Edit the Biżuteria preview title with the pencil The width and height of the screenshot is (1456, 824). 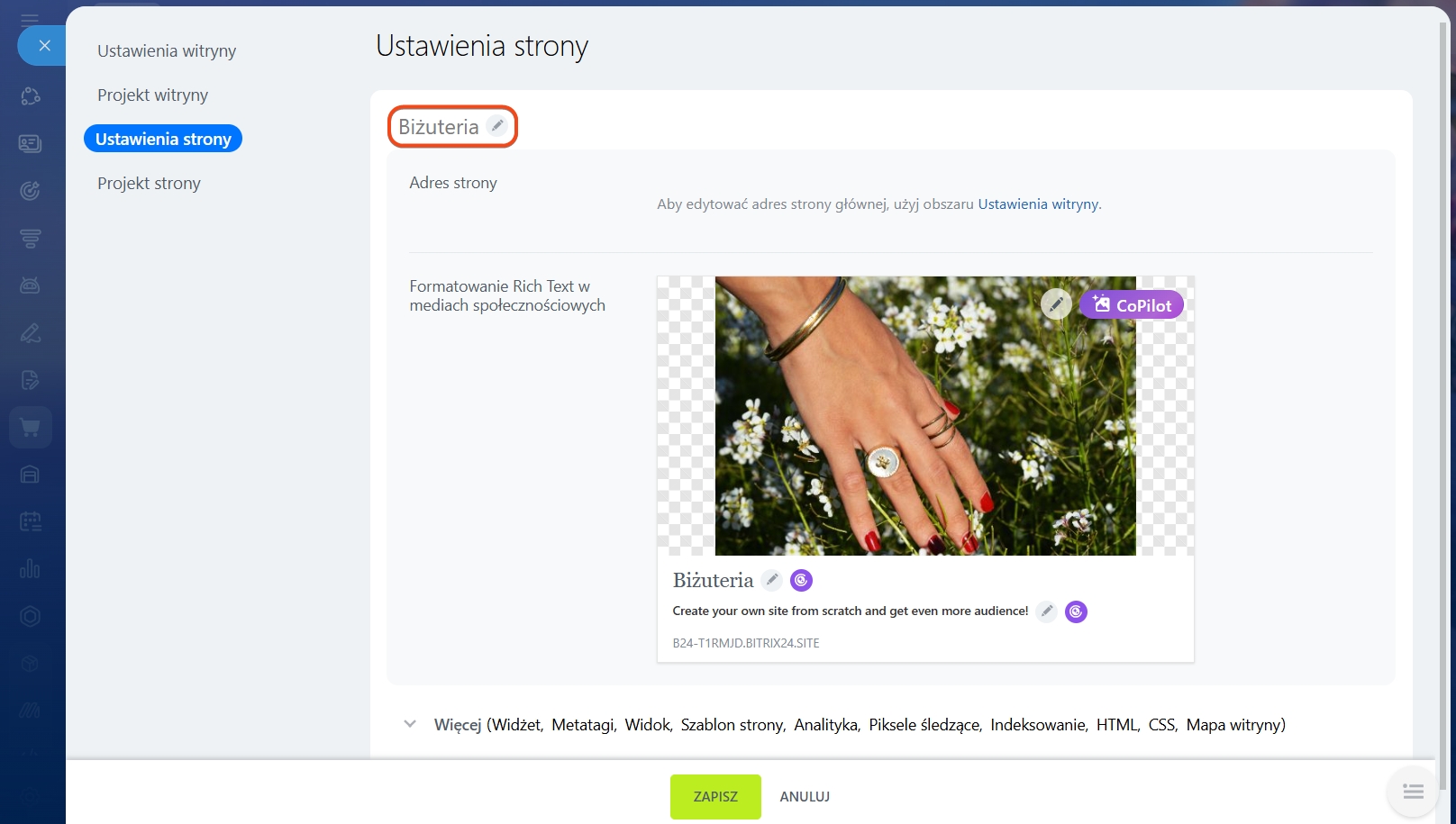[x=772, y=580]
